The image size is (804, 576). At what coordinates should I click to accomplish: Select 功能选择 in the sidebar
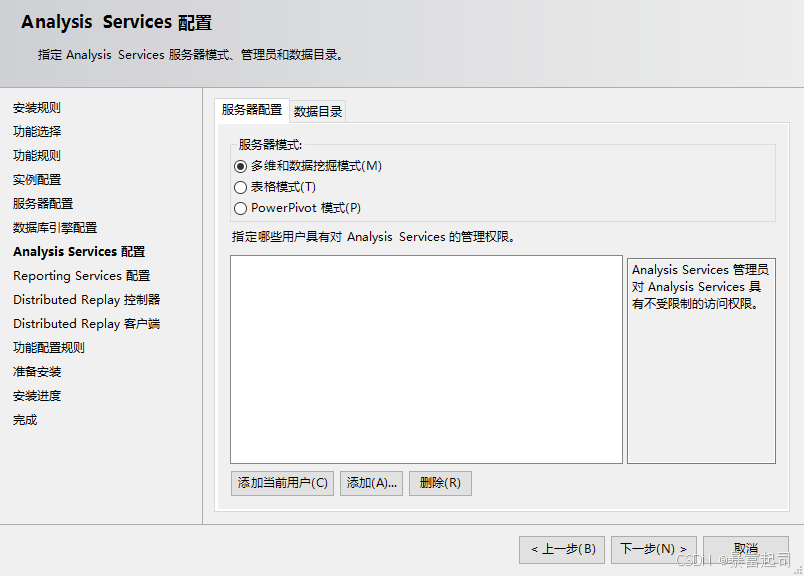pos(37,132)
